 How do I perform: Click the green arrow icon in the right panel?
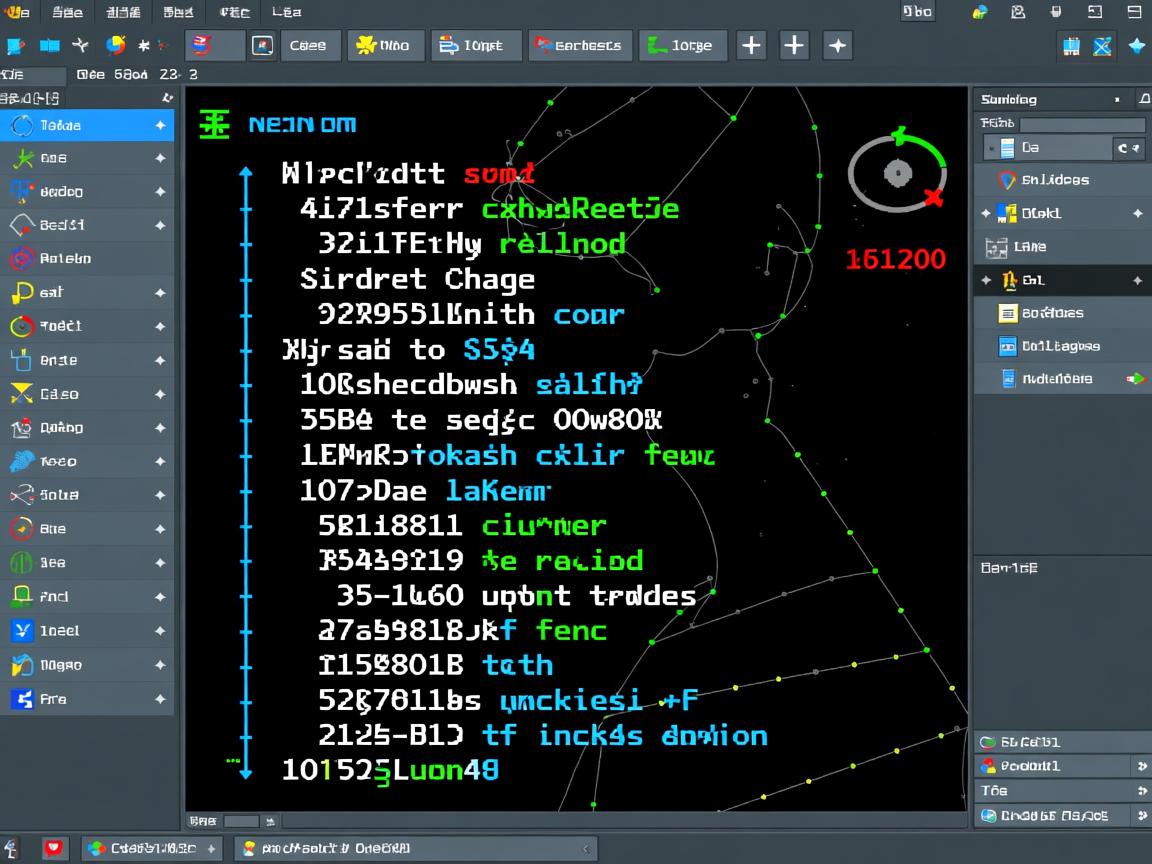pyautogui.click(x=1135, y=379)
